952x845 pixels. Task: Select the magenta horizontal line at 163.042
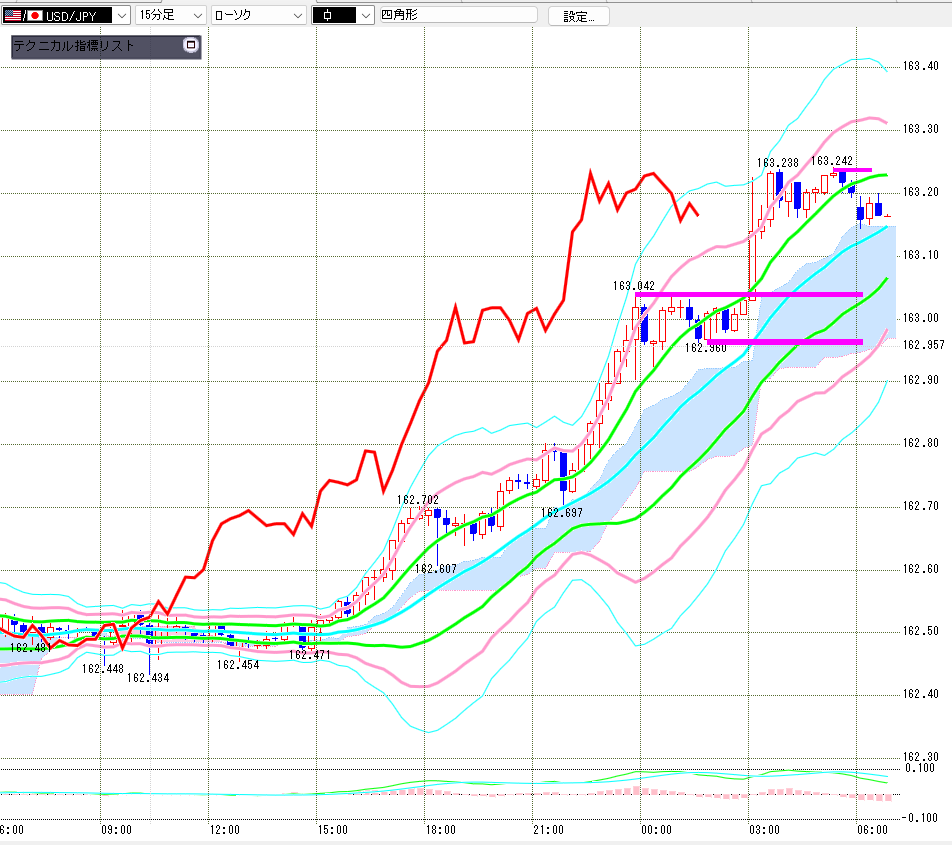[749, 295]
